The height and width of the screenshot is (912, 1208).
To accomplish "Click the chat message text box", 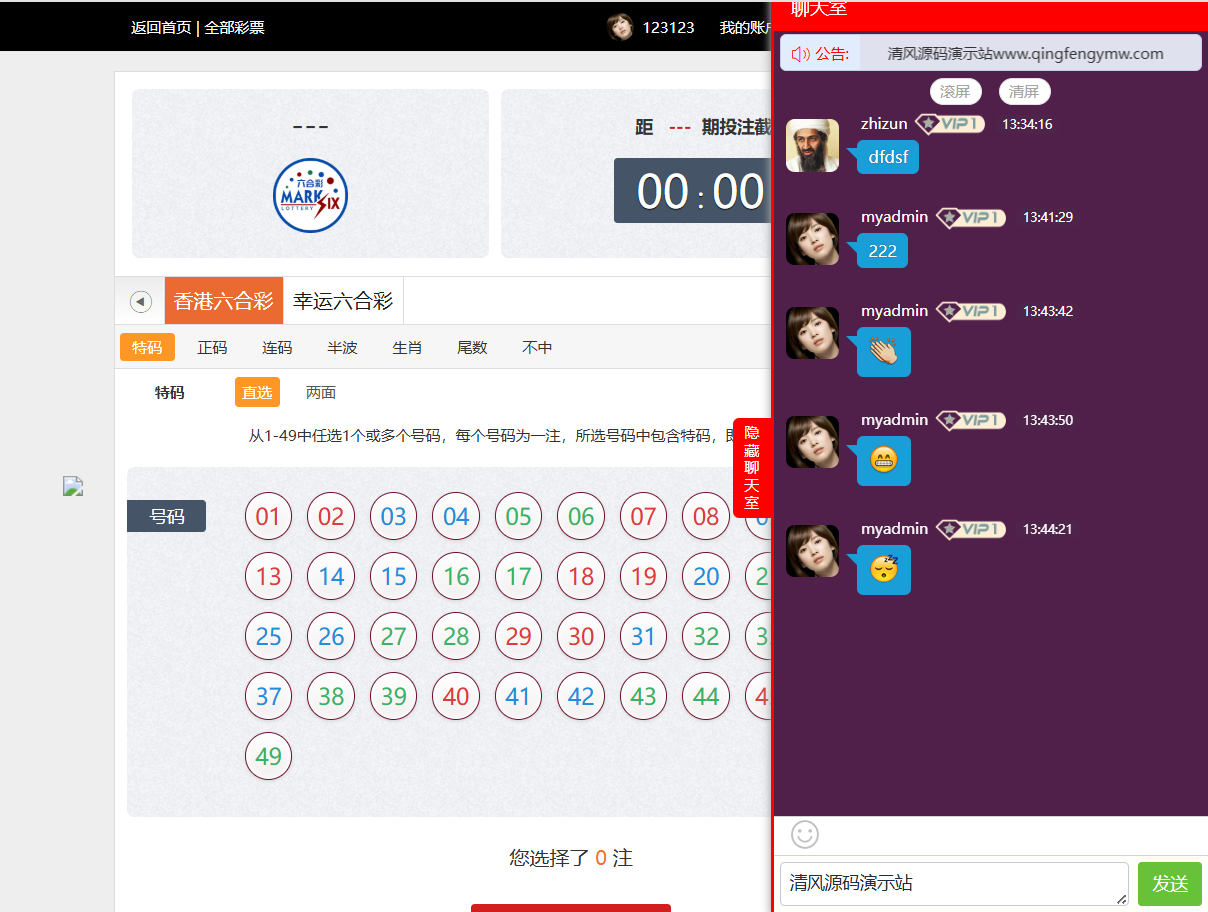I will (x=952, y=884).
